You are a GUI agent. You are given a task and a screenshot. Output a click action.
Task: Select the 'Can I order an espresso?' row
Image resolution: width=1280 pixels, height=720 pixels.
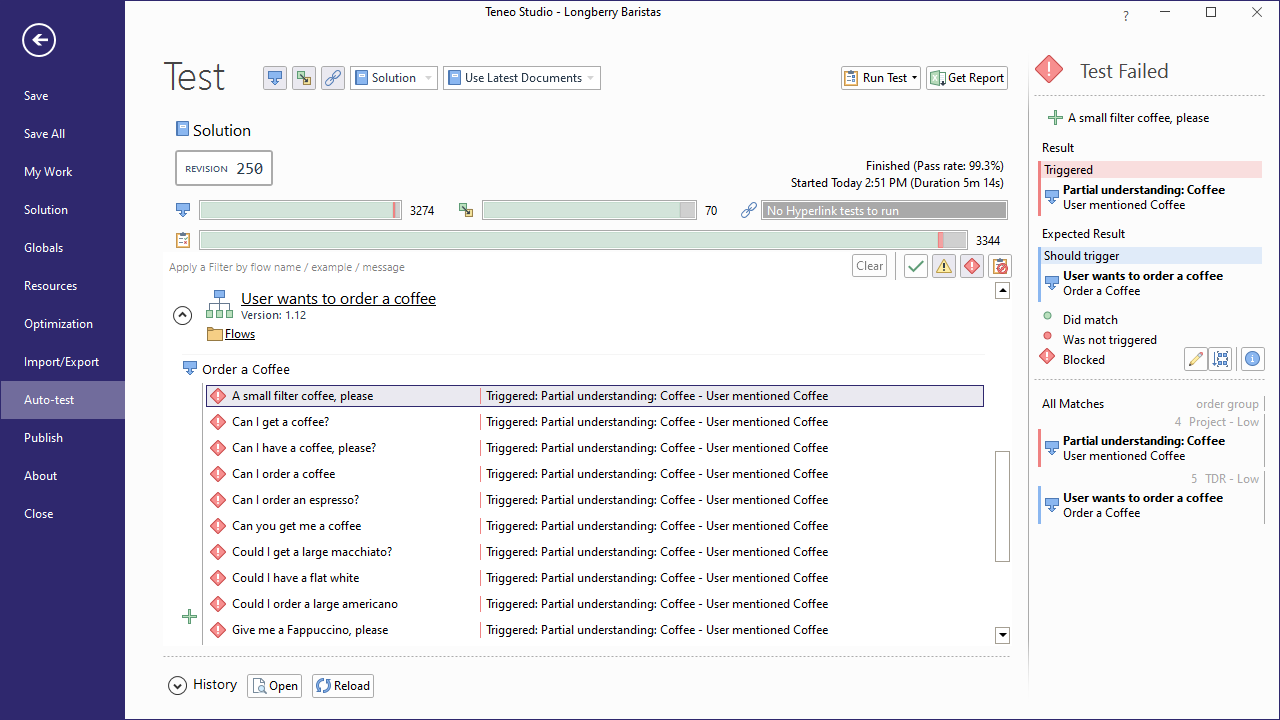[x=595, y=500]
